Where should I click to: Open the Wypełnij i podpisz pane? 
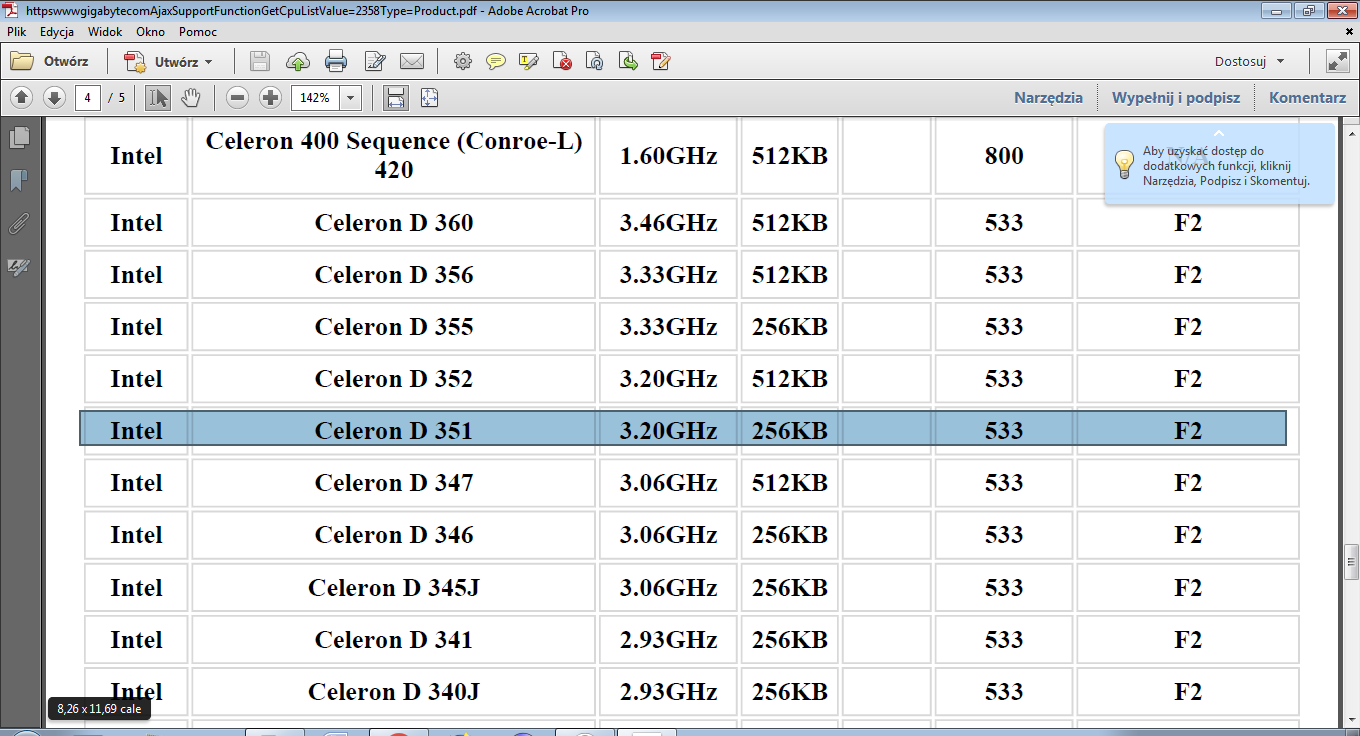point(1176,97)
